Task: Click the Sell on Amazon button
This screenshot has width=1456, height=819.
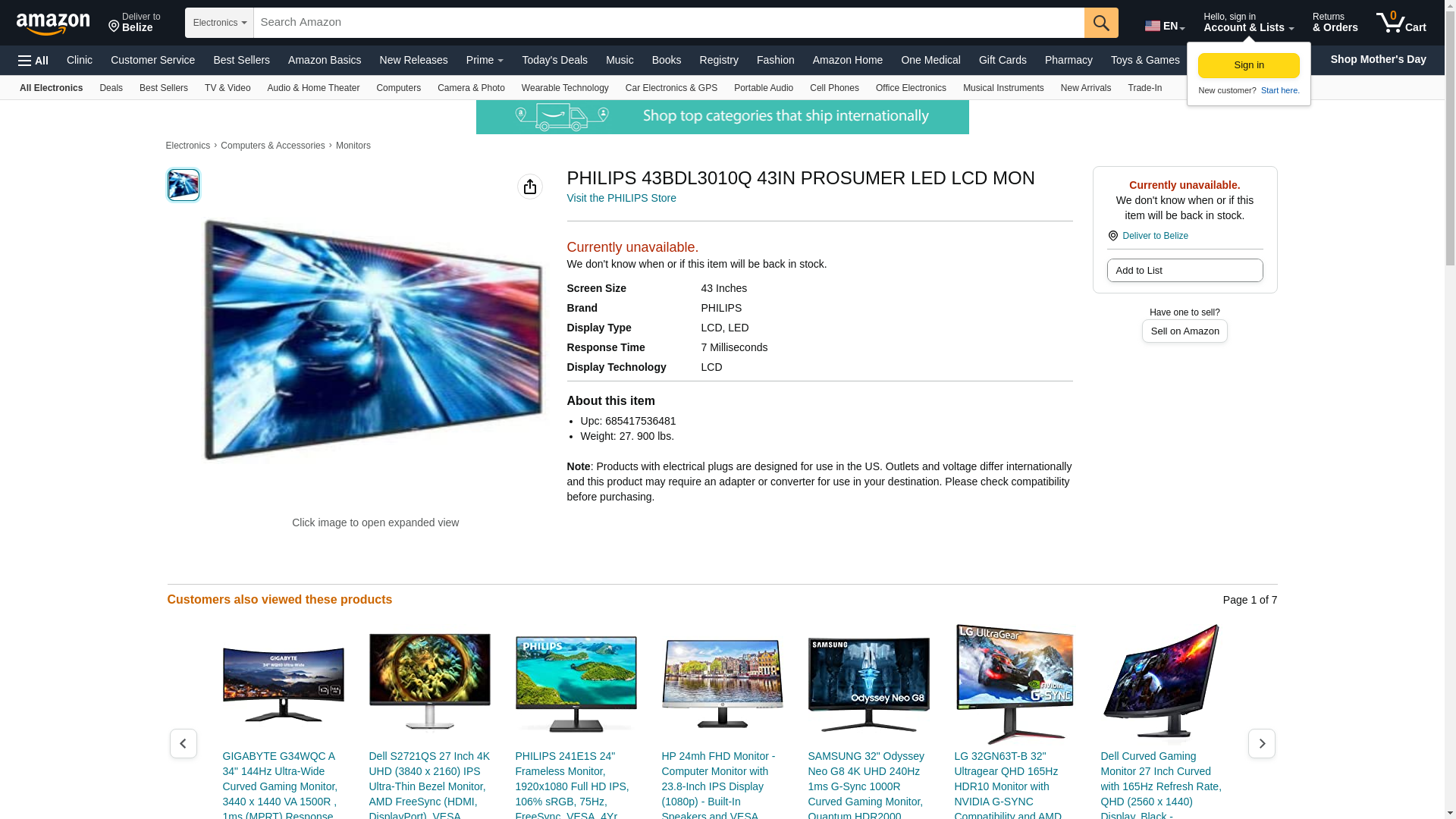Action: (x=1185, y=331)
